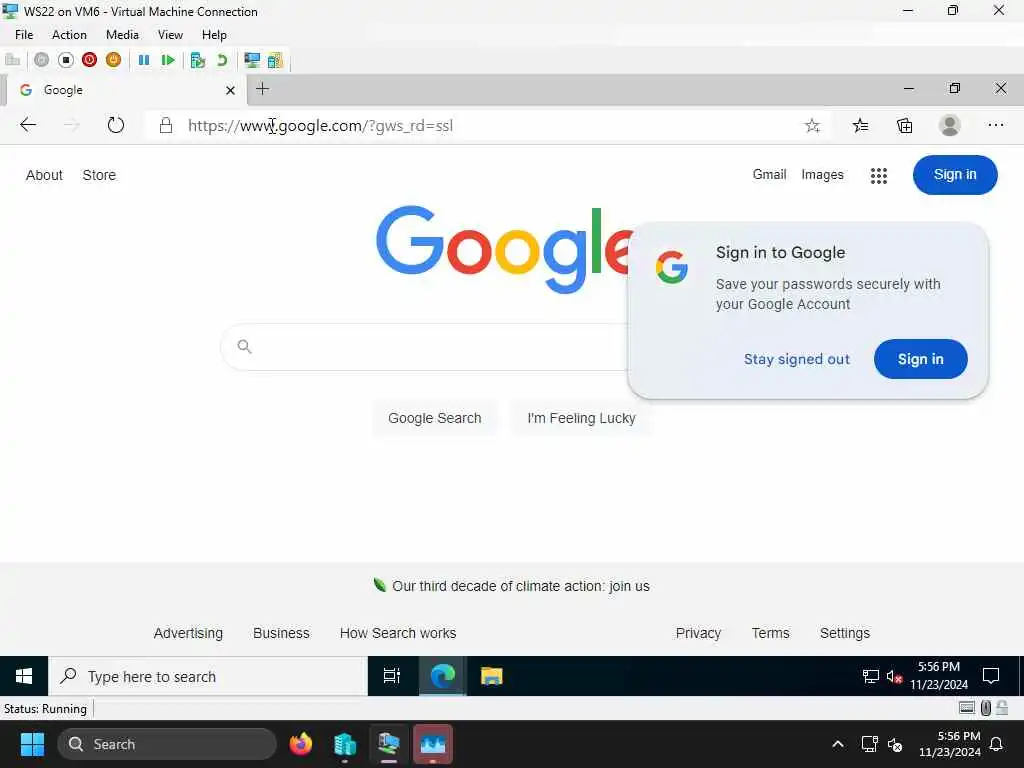Open a new browser tab
The image size is (1024, 768).
click(263, 89)
